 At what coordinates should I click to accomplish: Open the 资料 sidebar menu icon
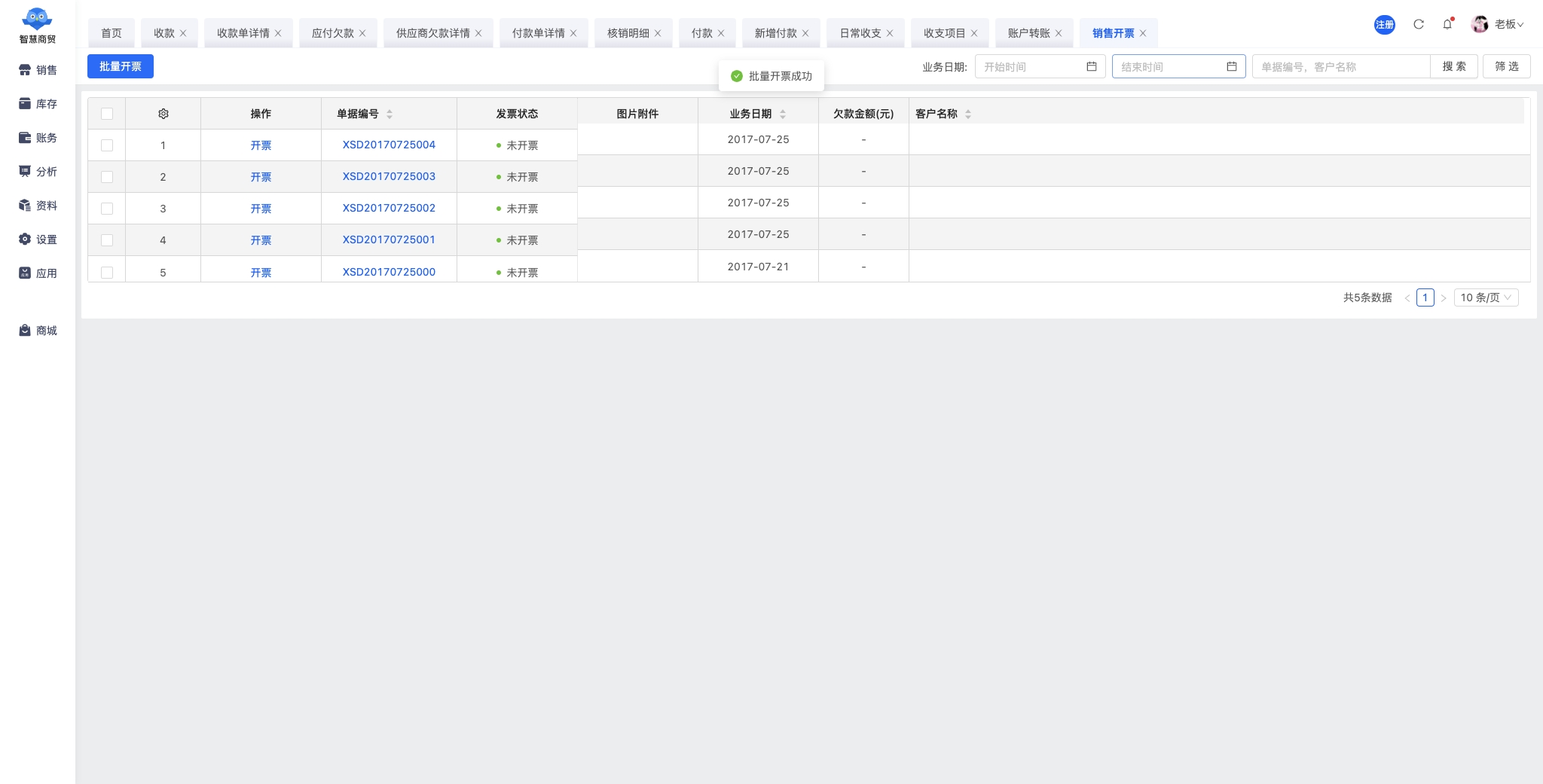(25, 206)
